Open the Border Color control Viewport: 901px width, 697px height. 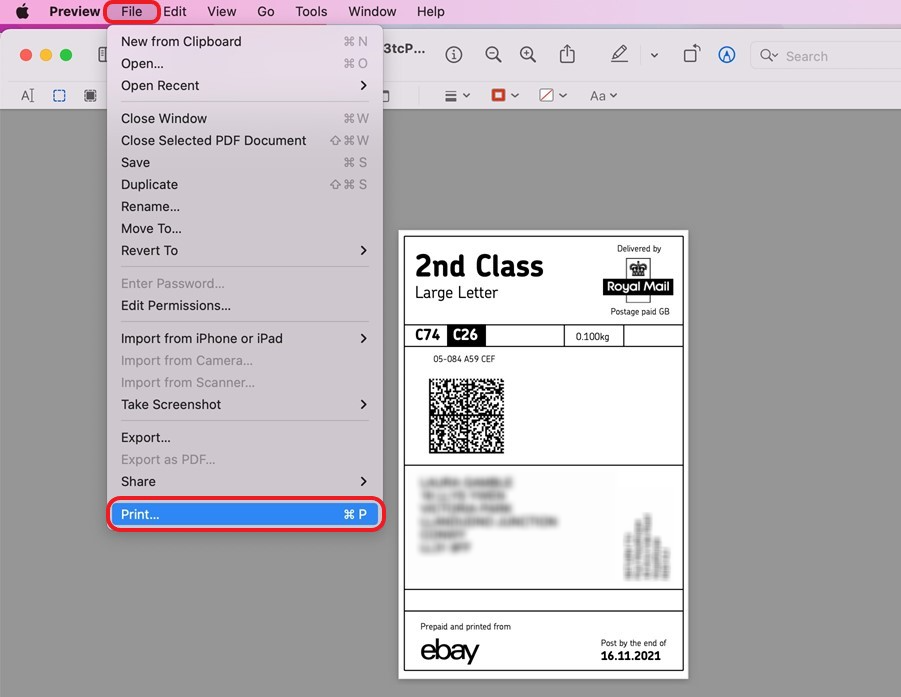point(498,95)
